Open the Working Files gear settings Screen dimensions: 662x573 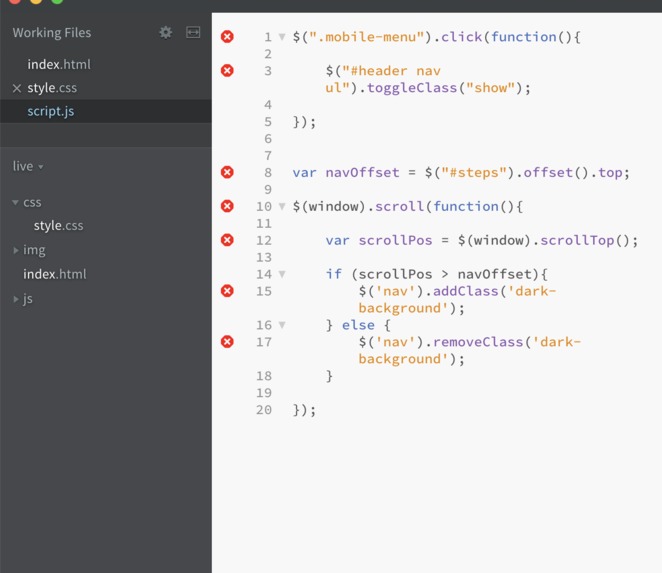pos(166,33)
